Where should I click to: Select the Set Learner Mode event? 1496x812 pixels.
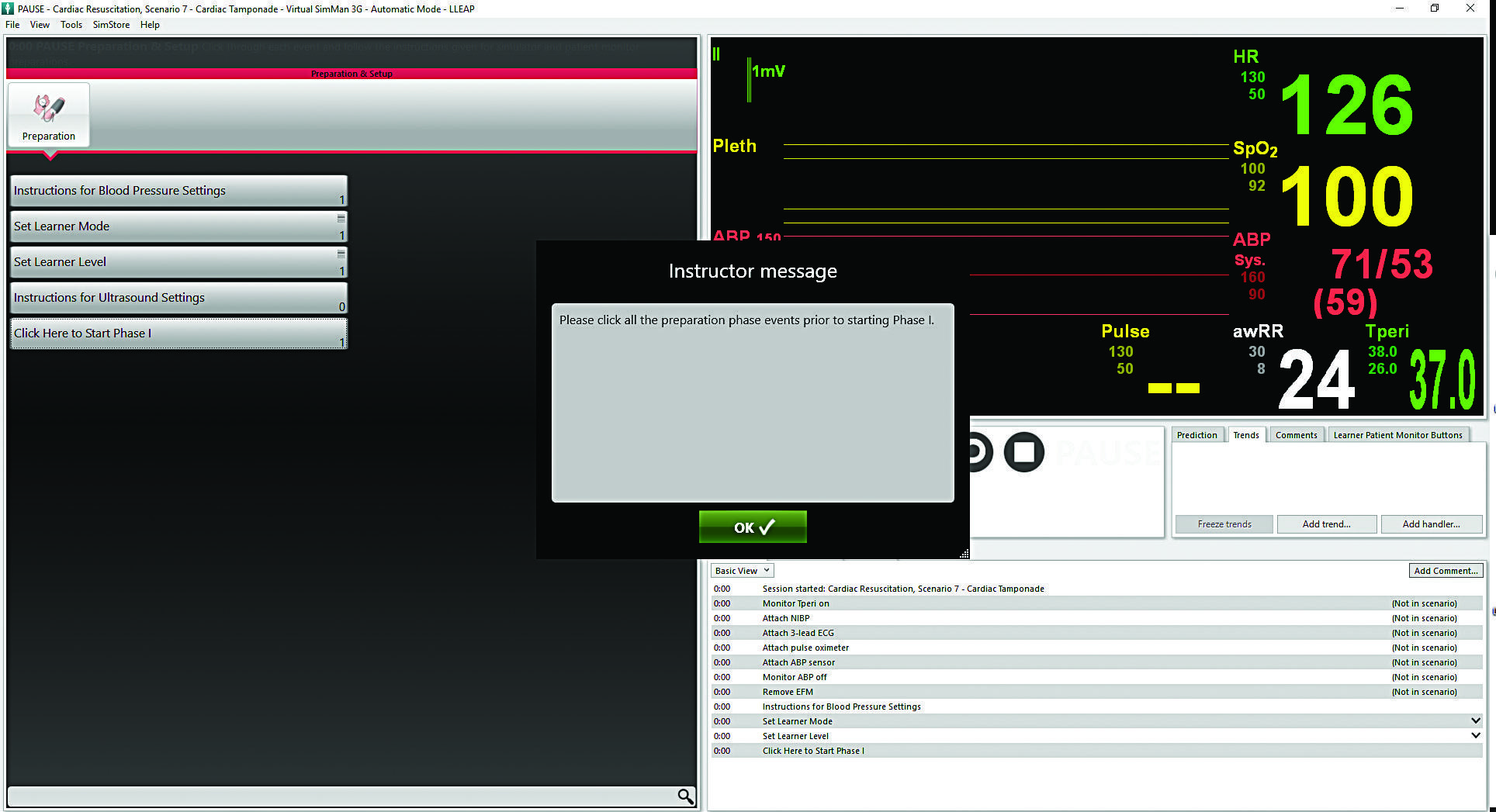point(178,226)
